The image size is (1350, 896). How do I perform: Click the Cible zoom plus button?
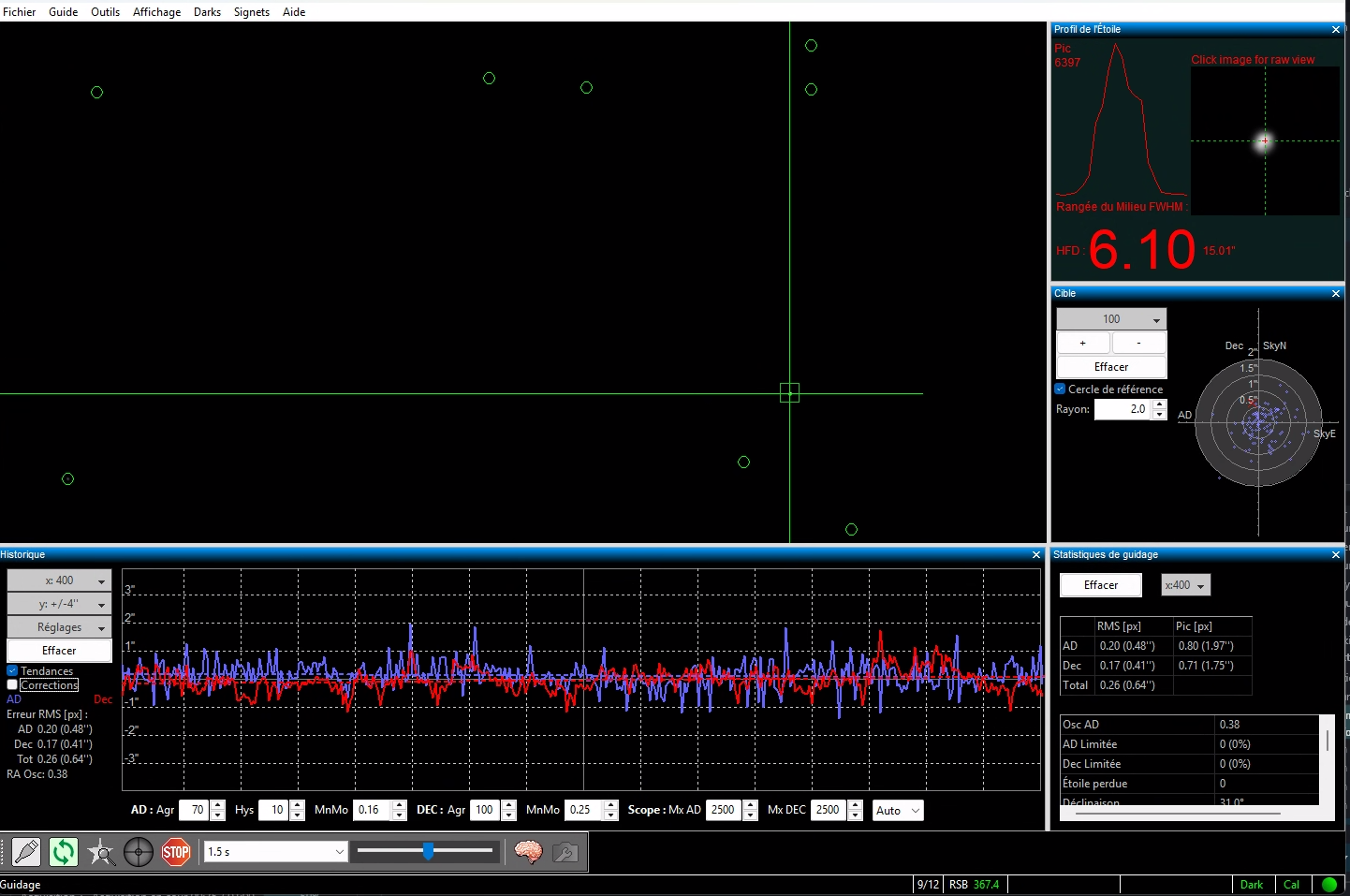click(1083, 343)
